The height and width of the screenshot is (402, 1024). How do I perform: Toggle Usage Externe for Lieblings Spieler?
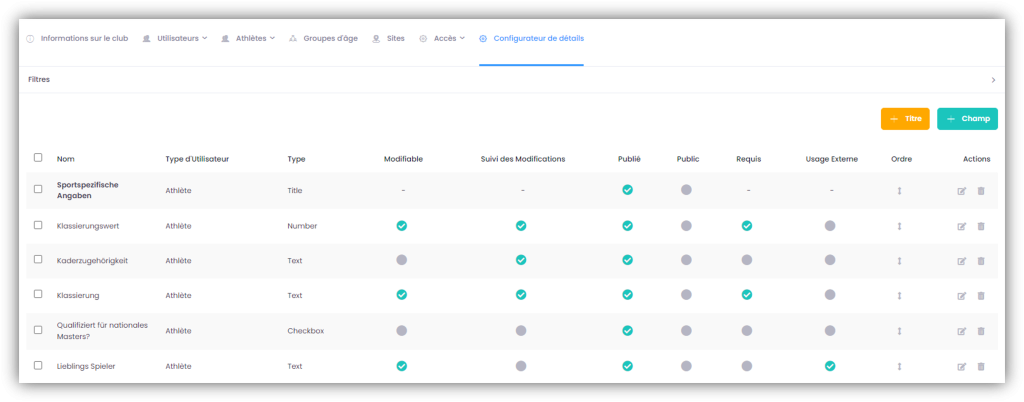[830, 366]
